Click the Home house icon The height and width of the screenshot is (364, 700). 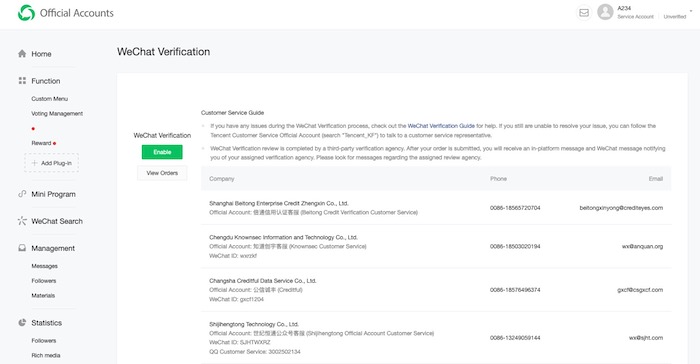pos(22,54)
